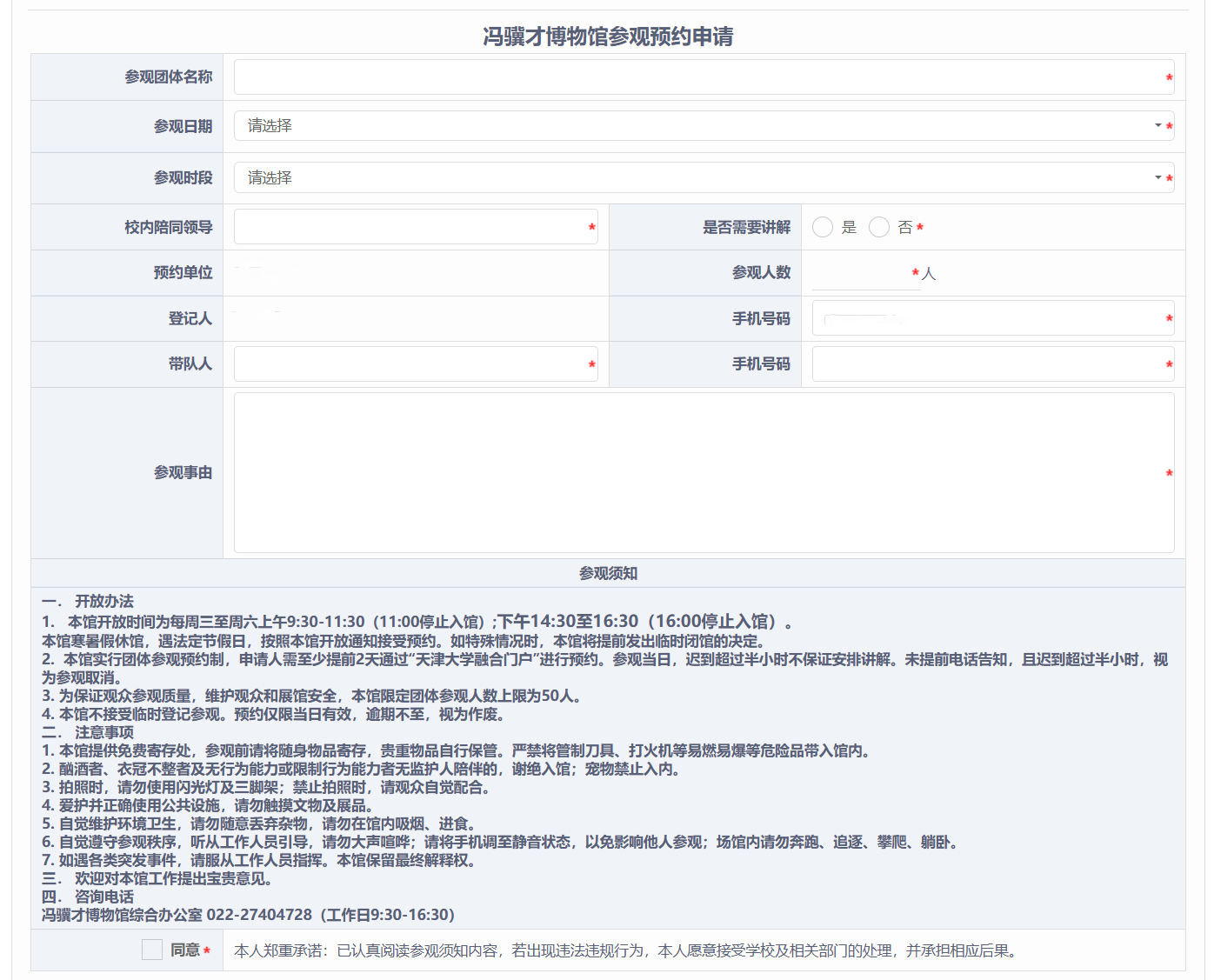
Task: Check the 同意 agreement checkbox
Action: [152, 950]
